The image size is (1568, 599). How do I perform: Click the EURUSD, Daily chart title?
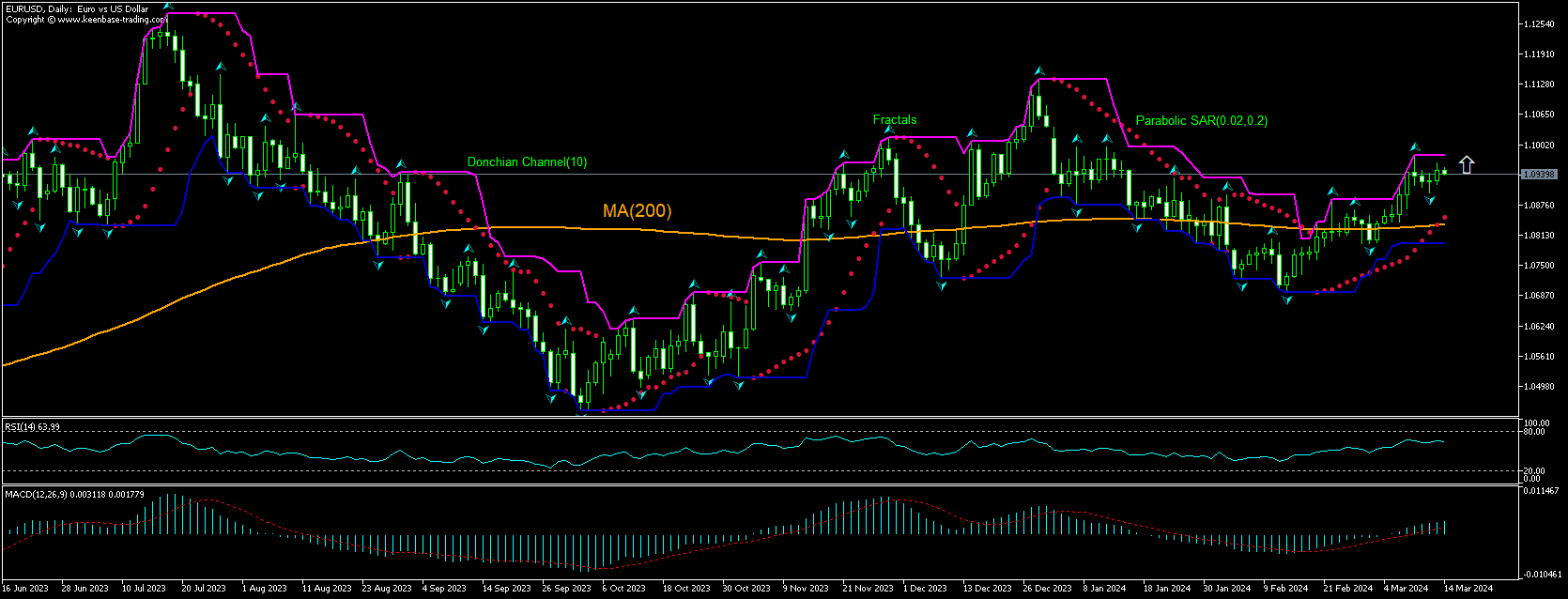point(76,9)
